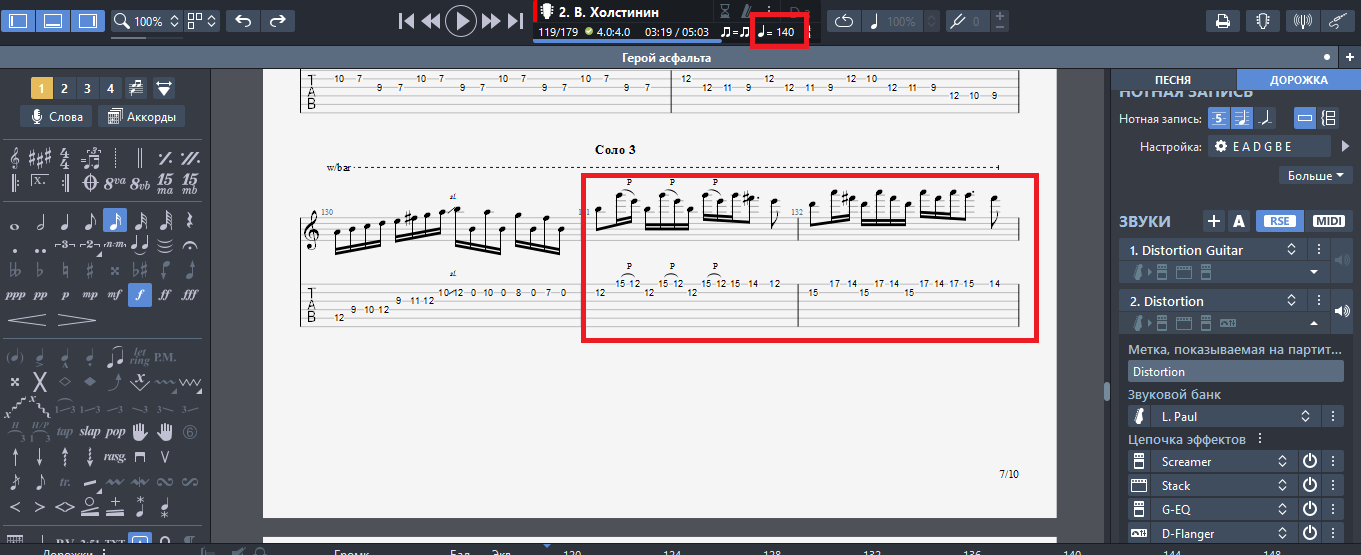1361x555 pixels.
Task: Select voice 3
Action: 88,87
